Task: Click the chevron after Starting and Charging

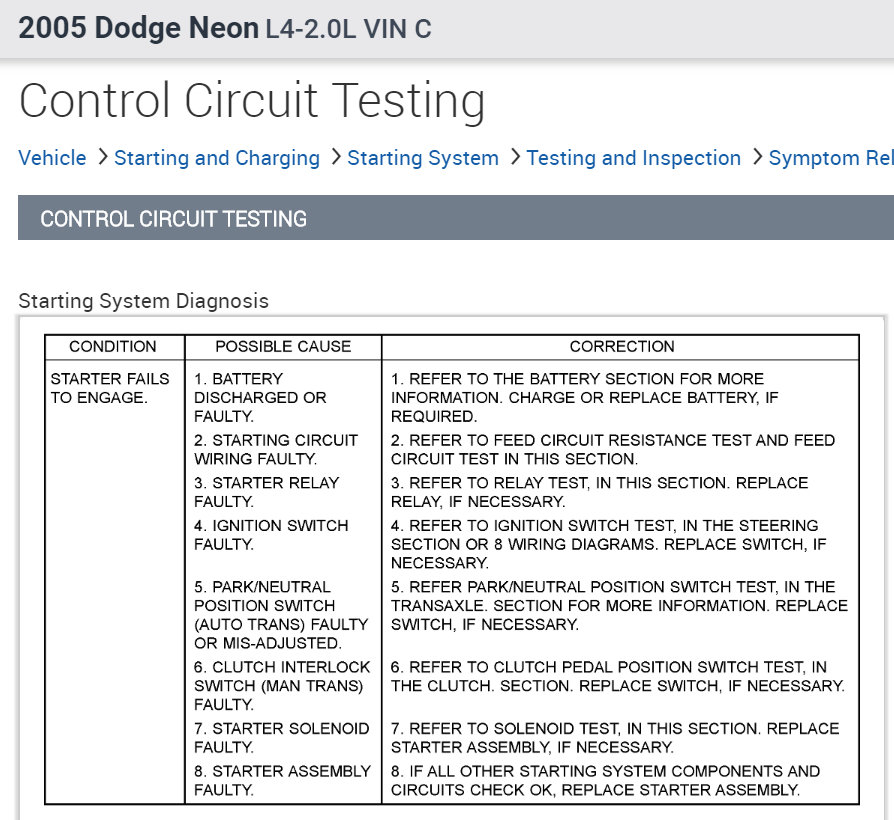Action: tap(335, 158)
